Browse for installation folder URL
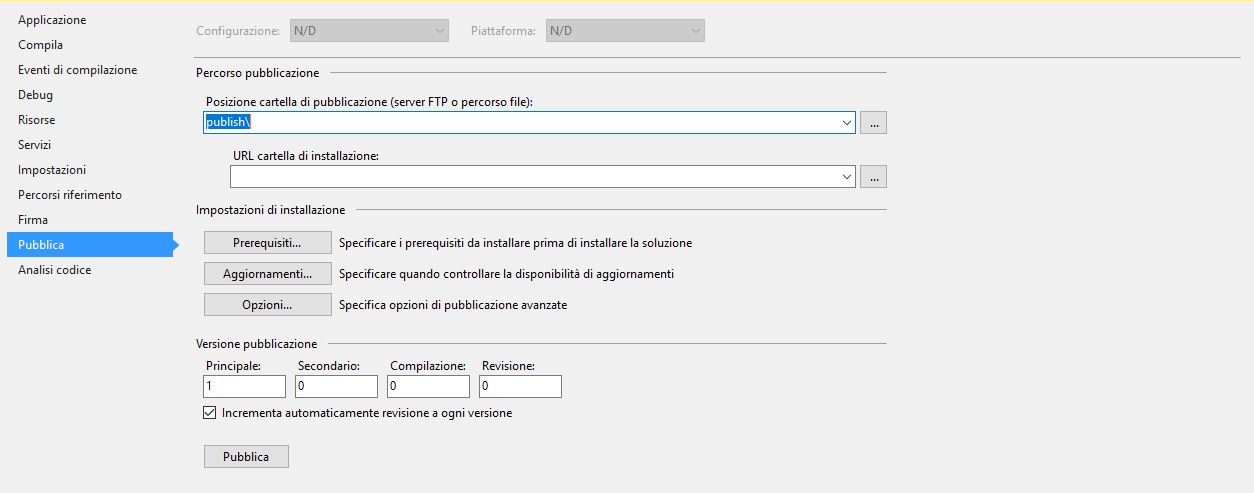Viewport: 1254px width, 493px height. pos(874,177)
